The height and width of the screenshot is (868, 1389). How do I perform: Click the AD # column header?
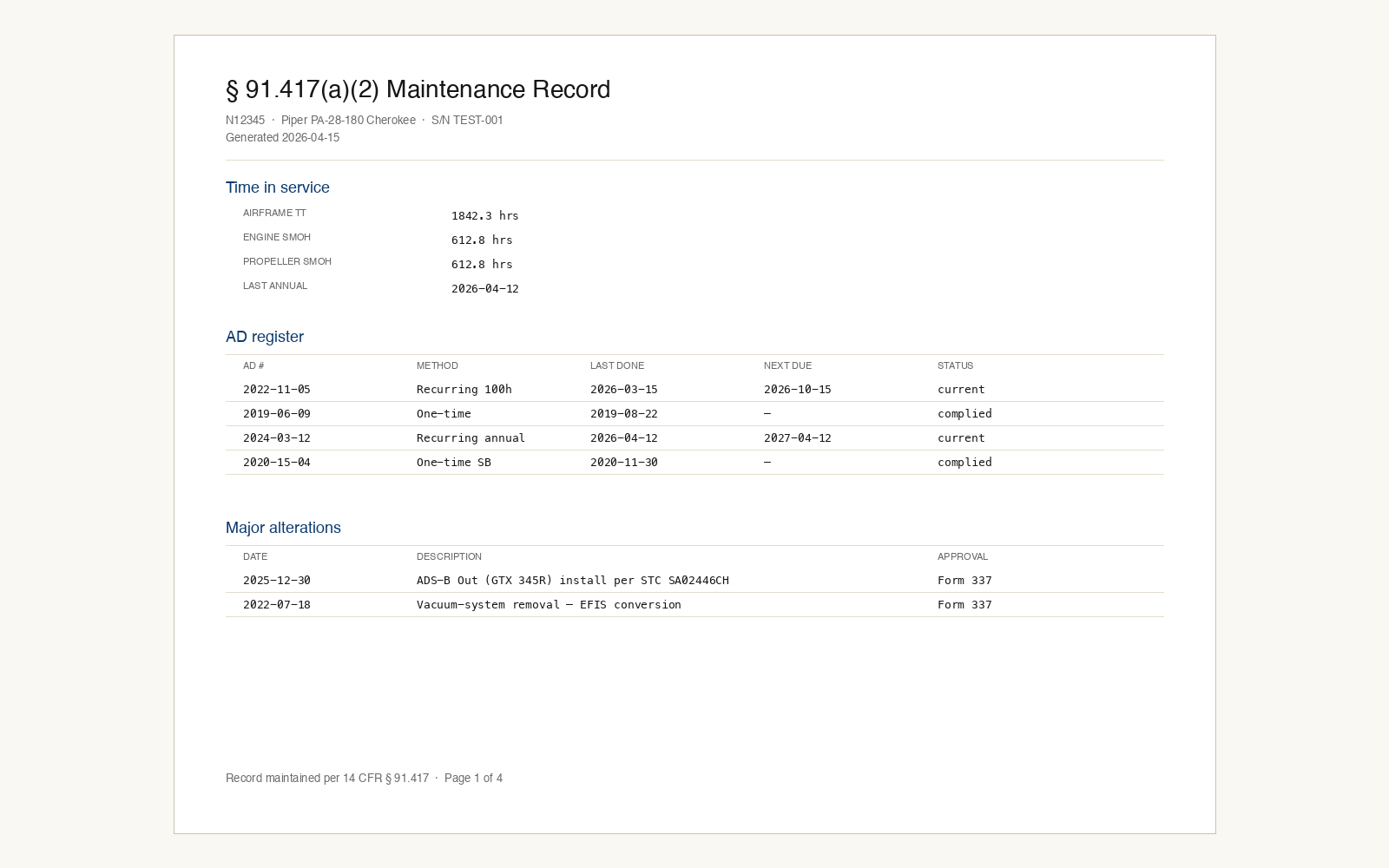click(x=253, y=365)
